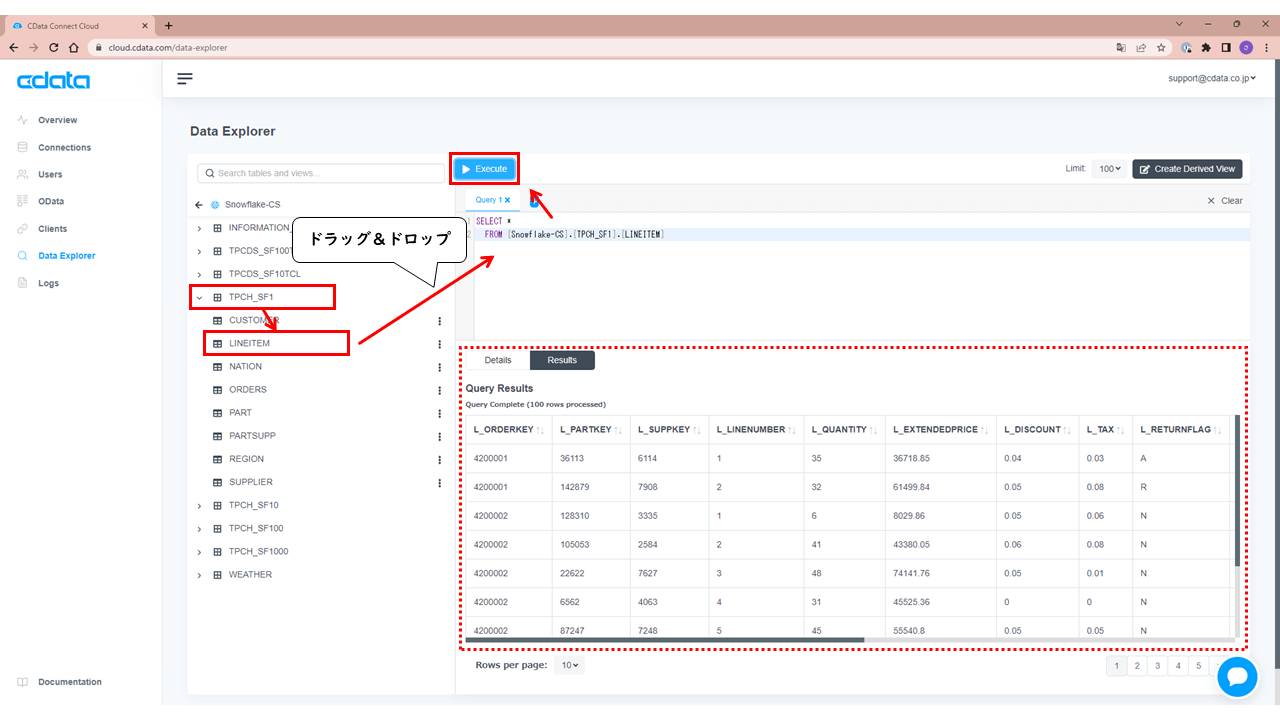Sort by L_EXTENDEDPRICE column
This screenshot has width=1280, height=720.
point(985,430)
